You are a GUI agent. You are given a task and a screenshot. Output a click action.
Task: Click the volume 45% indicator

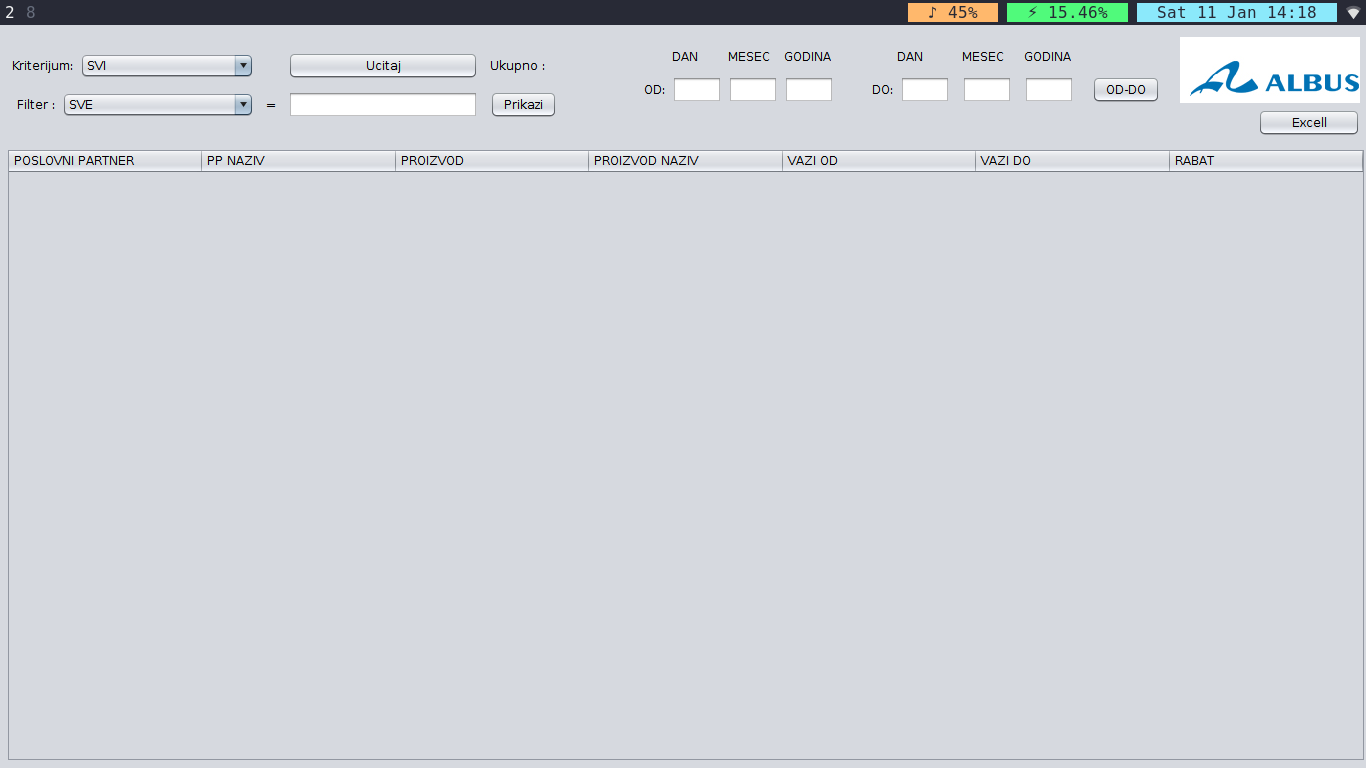click(x=953, y=13)
